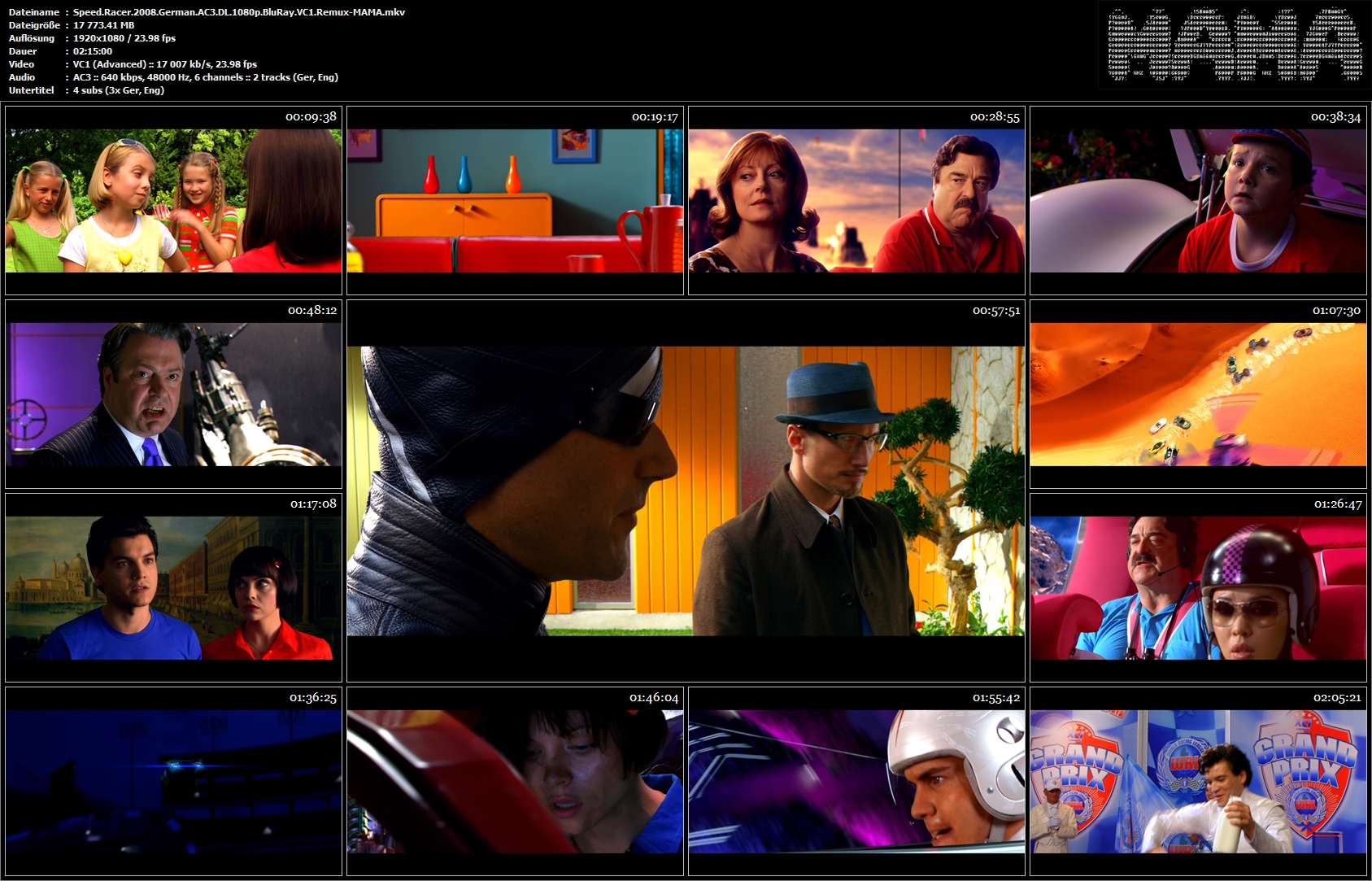Open the frame at 00:38:34
This screenshot has width=1372, height=881.
point(1198,200)
